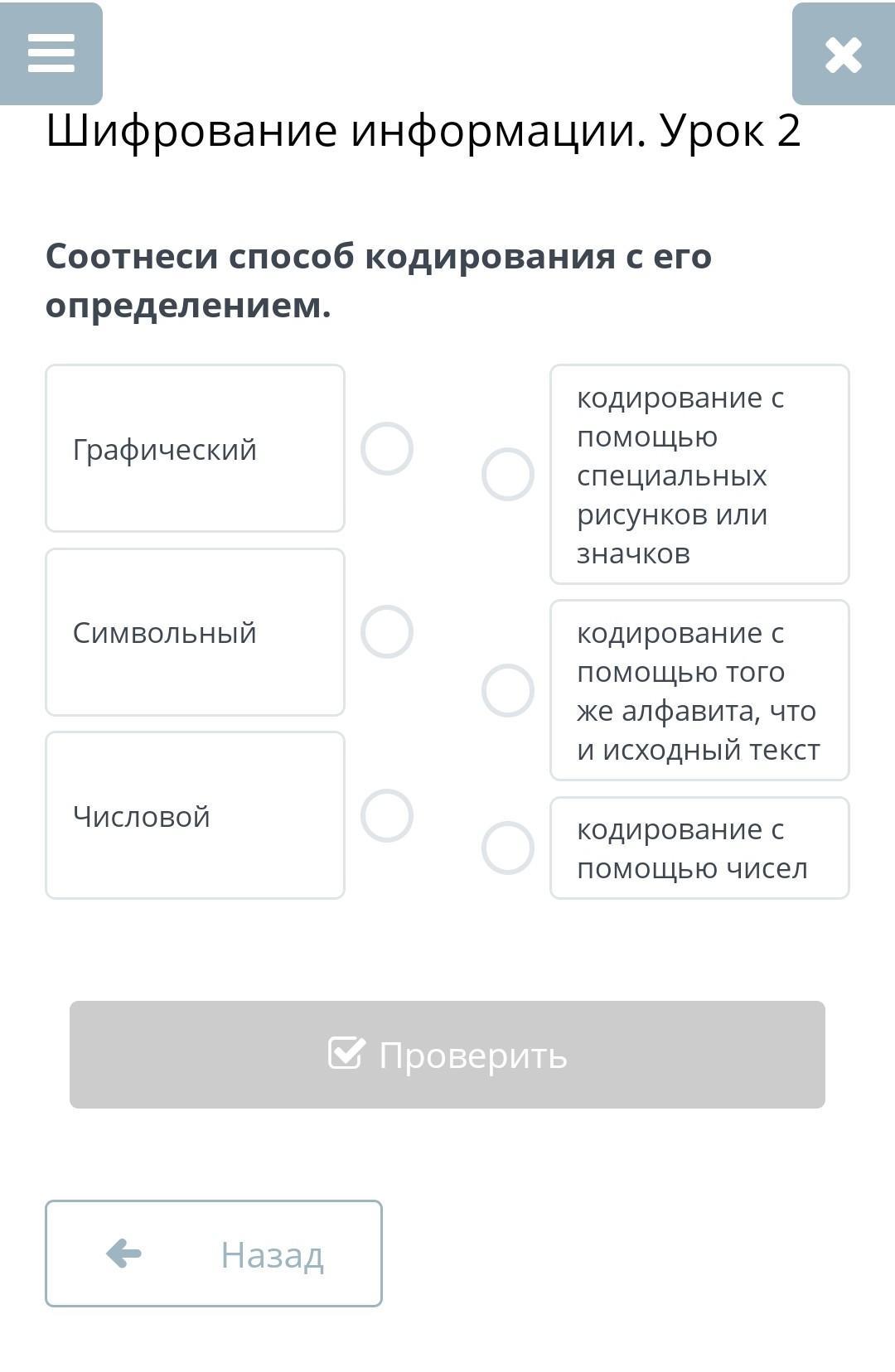Select the radio circle next to Числовой

coord(386,816)
